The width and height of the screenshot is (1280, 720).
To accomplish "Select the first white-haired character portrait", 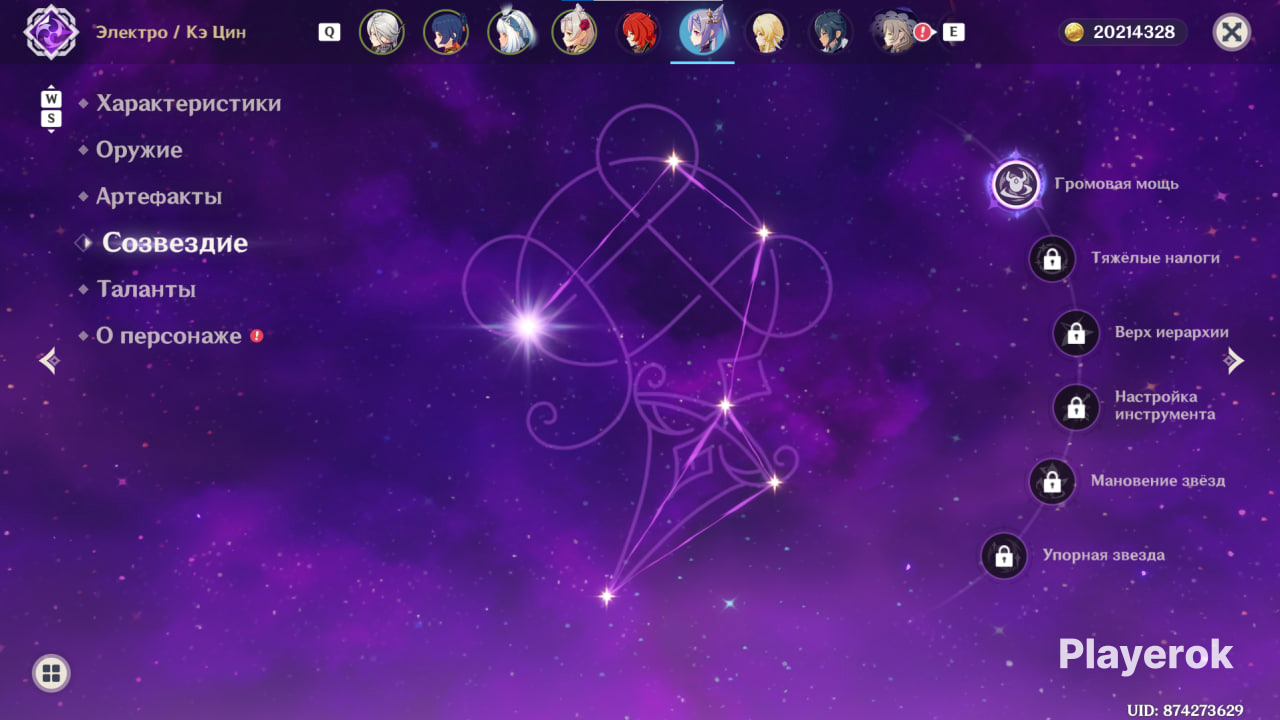I will 382,32.
